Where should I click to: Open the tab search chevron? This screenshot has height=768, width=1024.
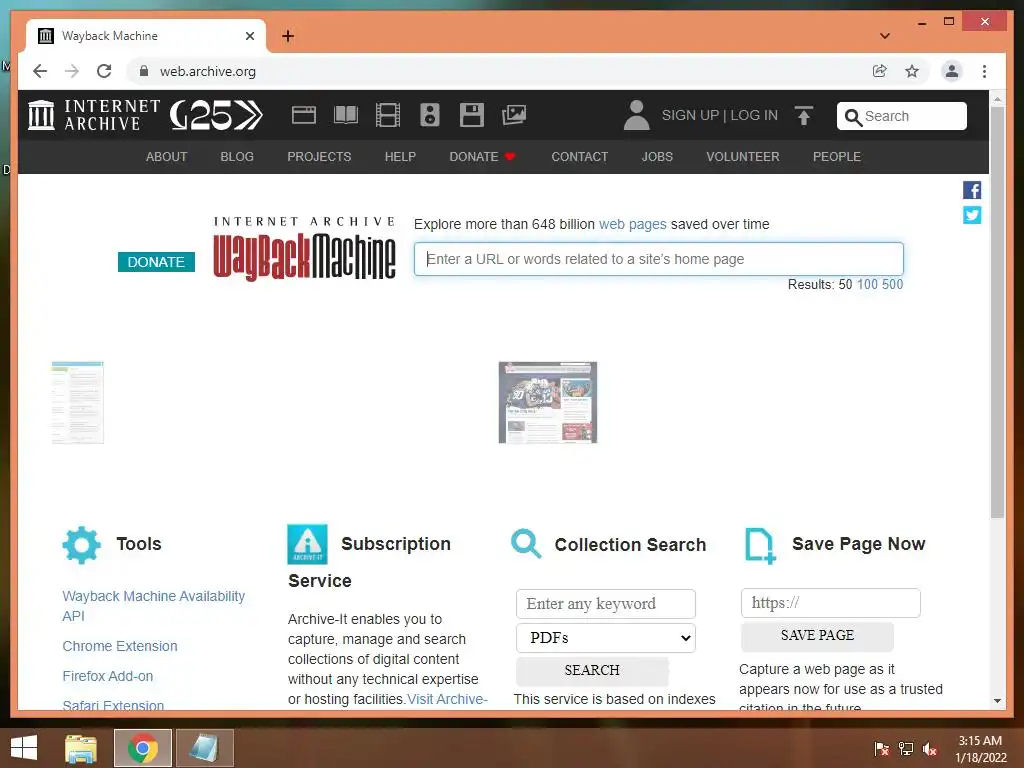click(885, 36)
